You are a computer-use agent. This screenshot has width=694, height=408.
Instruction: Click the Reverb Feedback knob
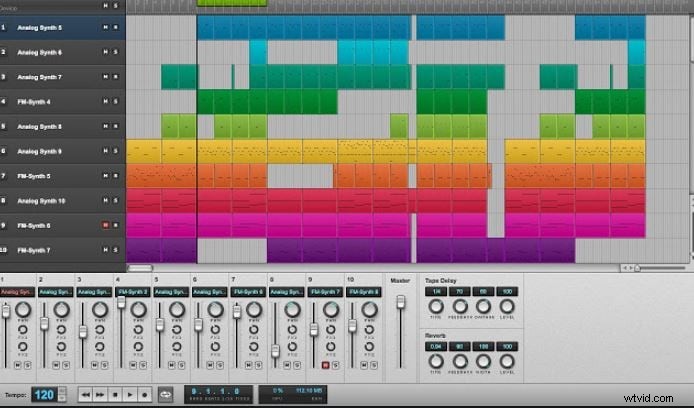point(460,362)
